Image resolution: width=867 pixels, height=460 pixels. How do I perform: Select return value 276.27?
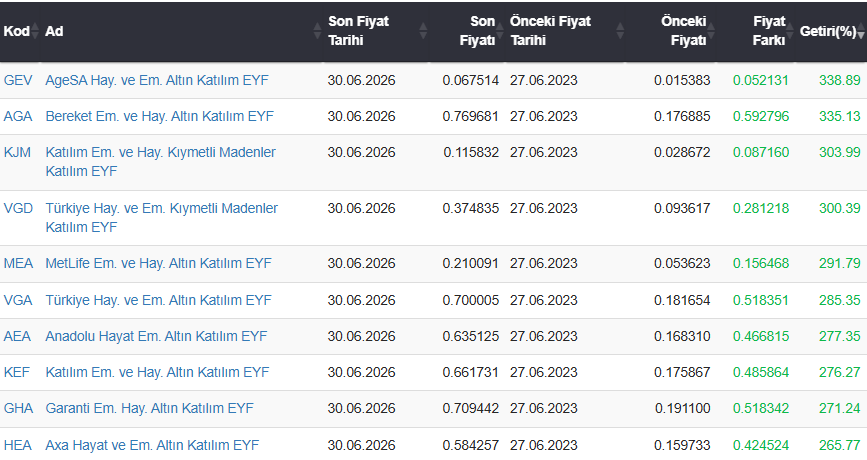[x=839, y=372]
